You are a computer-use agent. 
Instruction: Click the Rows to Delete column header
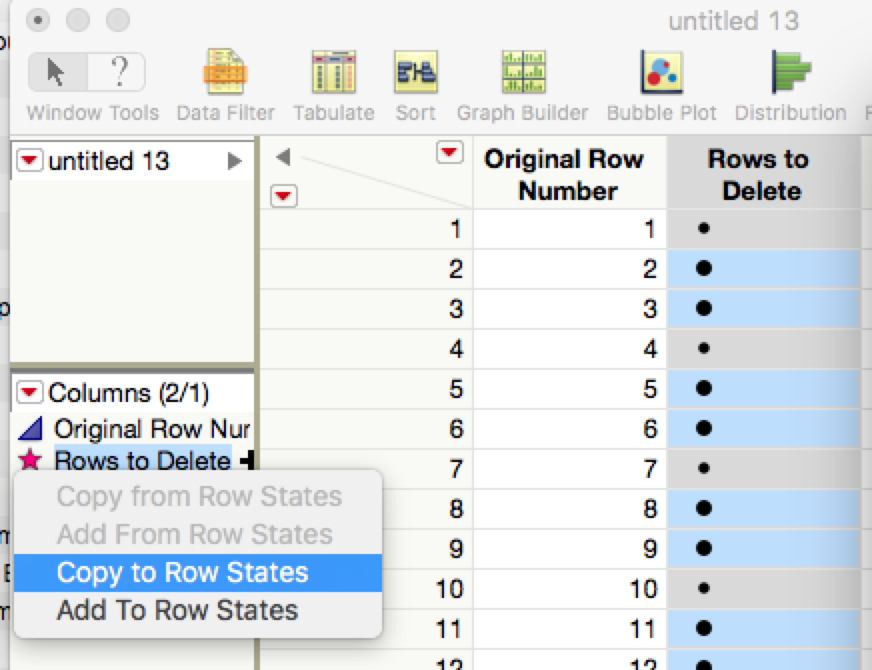[757, 174]
